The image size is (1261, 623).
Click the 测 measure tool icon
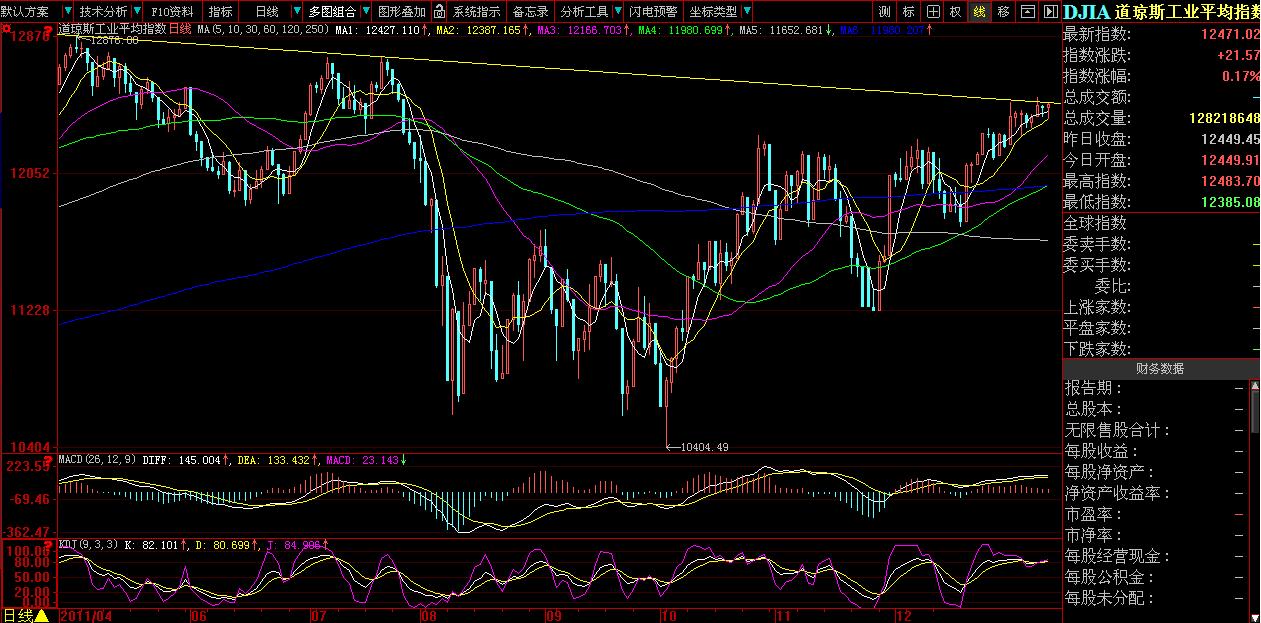click(885, 11)
